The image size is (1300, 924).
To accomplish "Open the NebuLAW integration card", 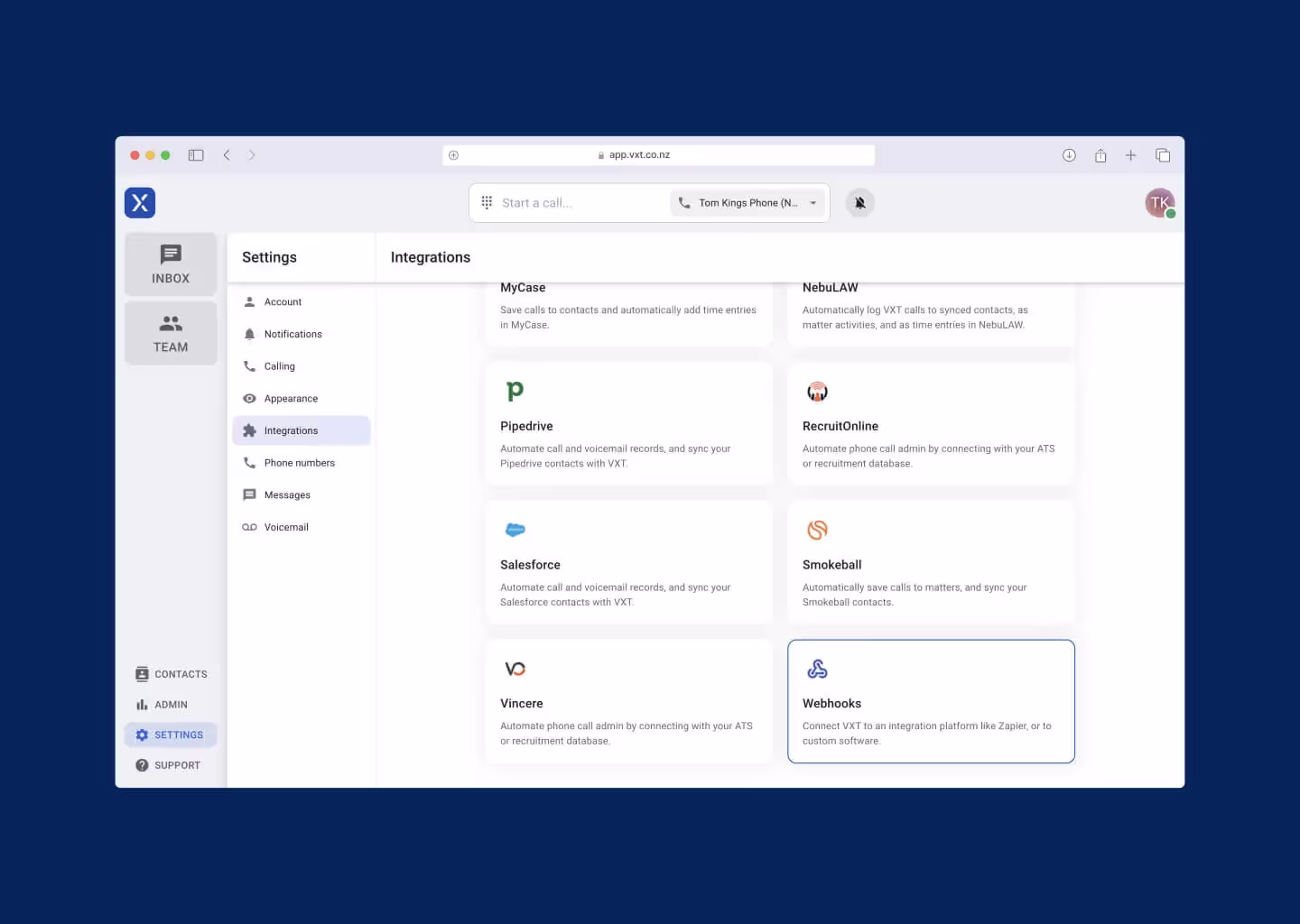I will click(x=932, y=314).
